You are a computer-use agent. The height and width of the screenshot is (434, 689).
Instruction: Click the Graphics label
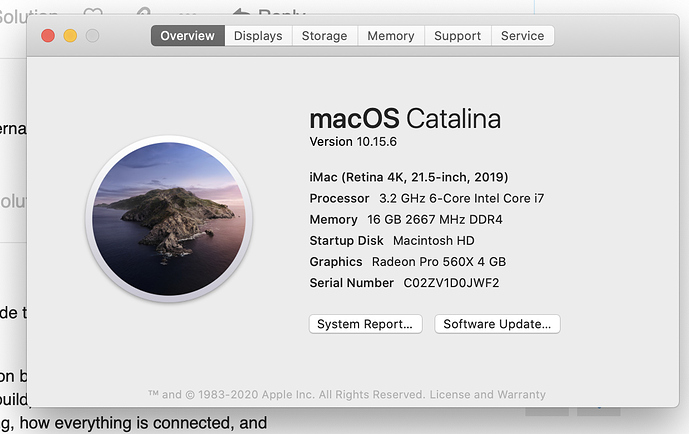tap(336, 261)
